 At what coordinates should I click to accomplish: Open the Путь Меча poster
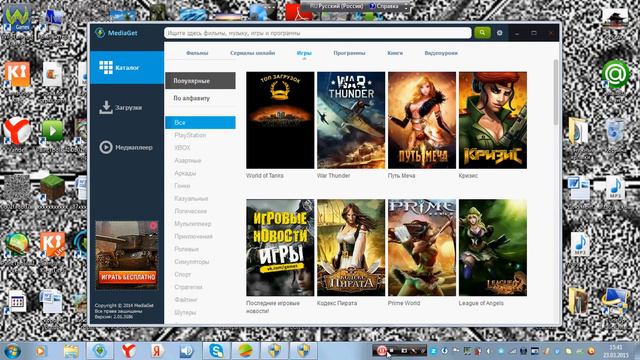tap(422, 120)
